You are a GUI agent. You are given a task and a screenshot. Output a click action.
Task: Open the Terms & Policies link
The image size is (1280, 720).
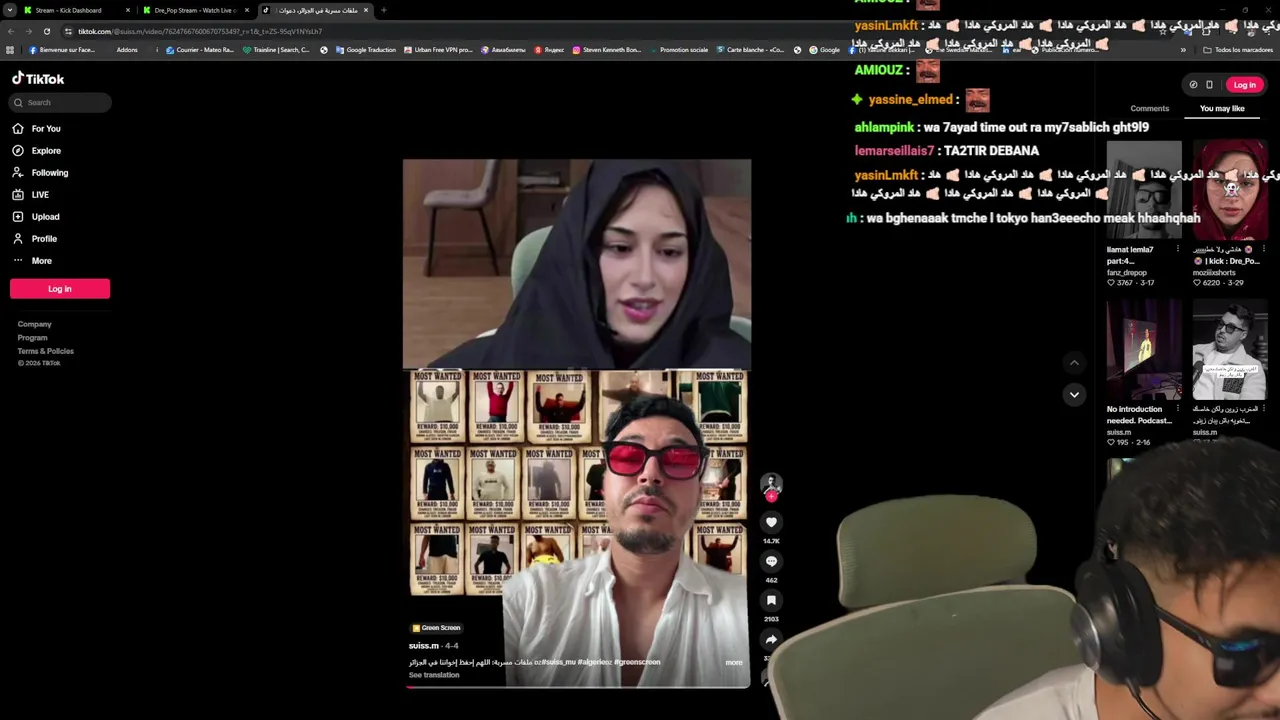(x=45, y=351)
